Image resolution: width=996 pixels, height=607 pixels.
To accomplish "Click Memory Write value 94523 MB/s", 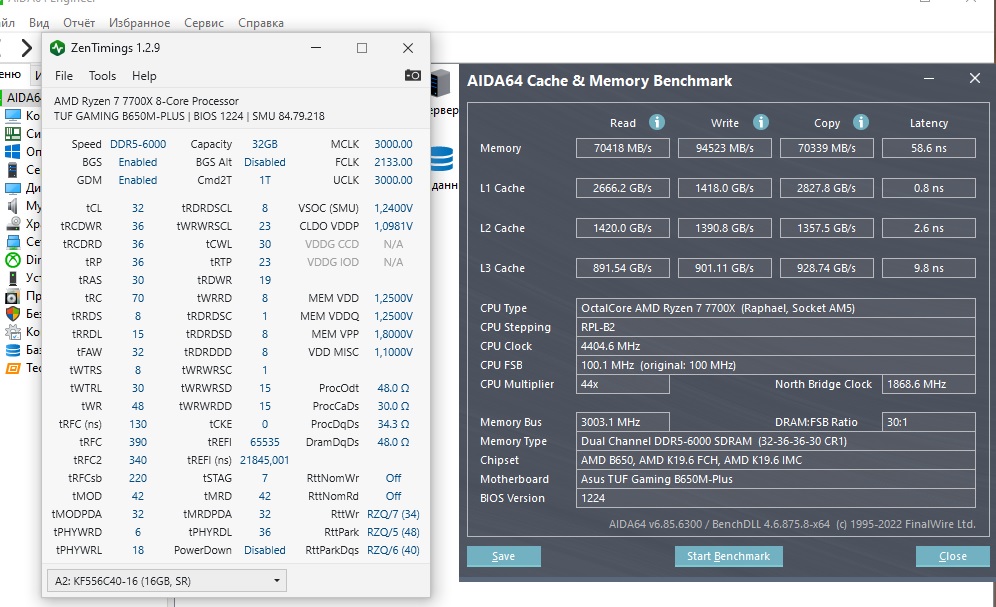I will (725, 148).
